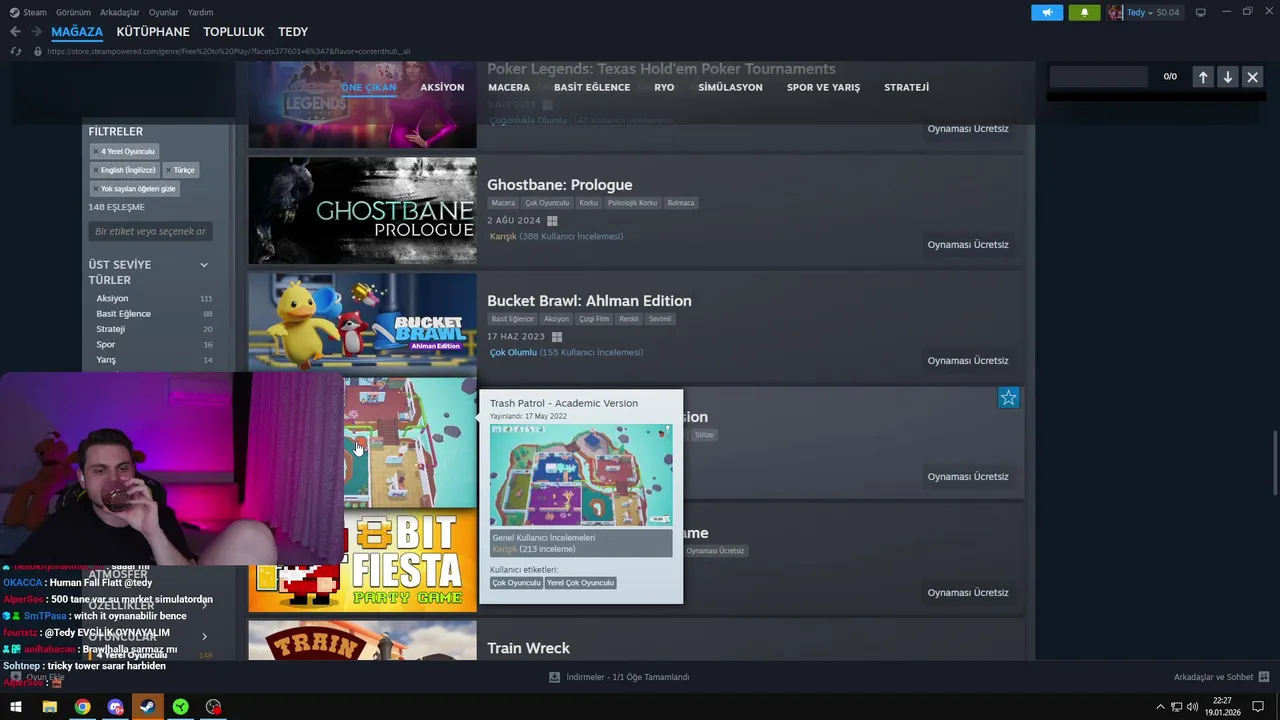
Task: Open the Yardım menu
Action: point(200,12)
